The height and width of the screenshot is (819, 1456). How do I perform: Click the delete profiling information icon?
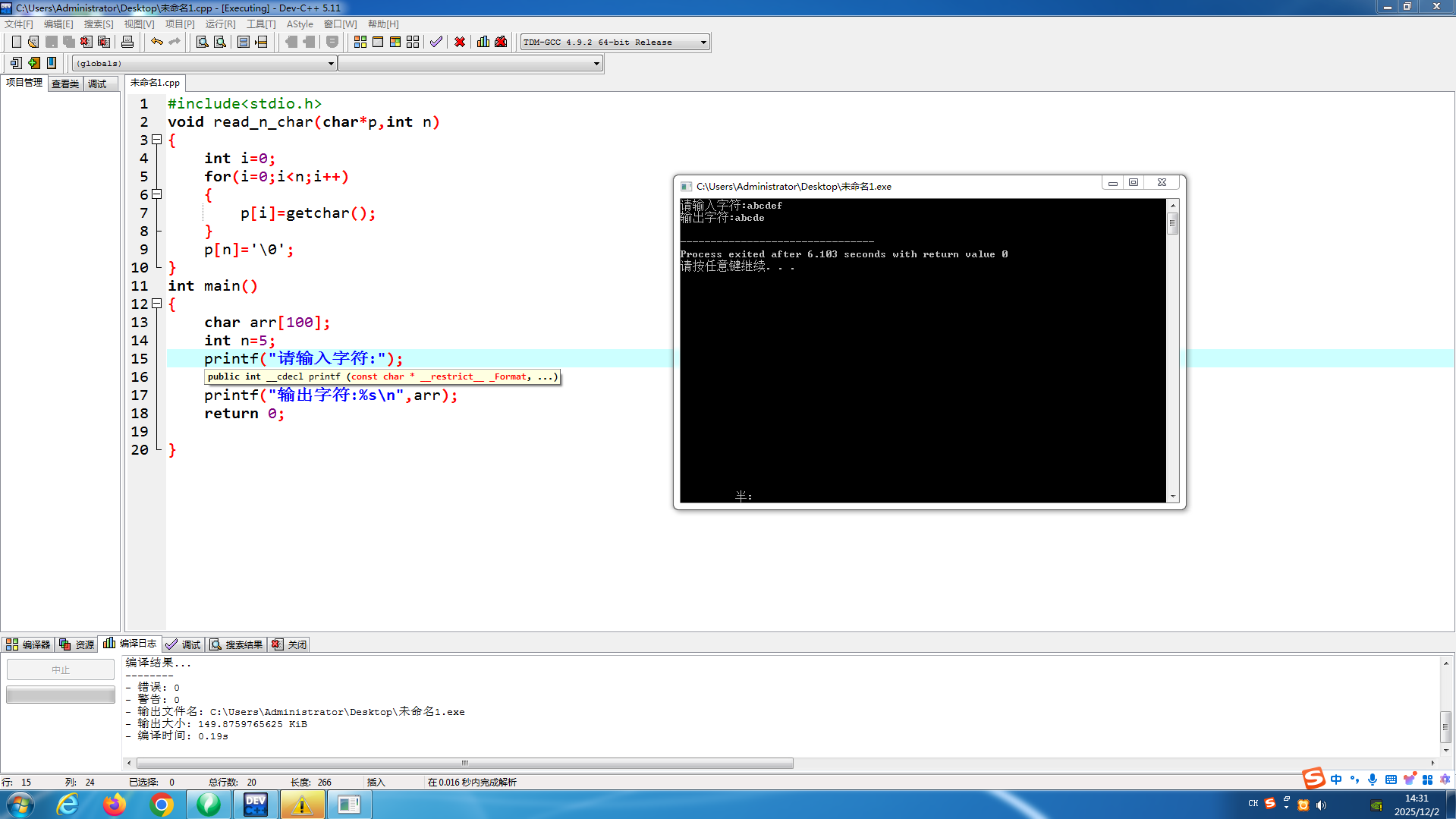(501, 42)
